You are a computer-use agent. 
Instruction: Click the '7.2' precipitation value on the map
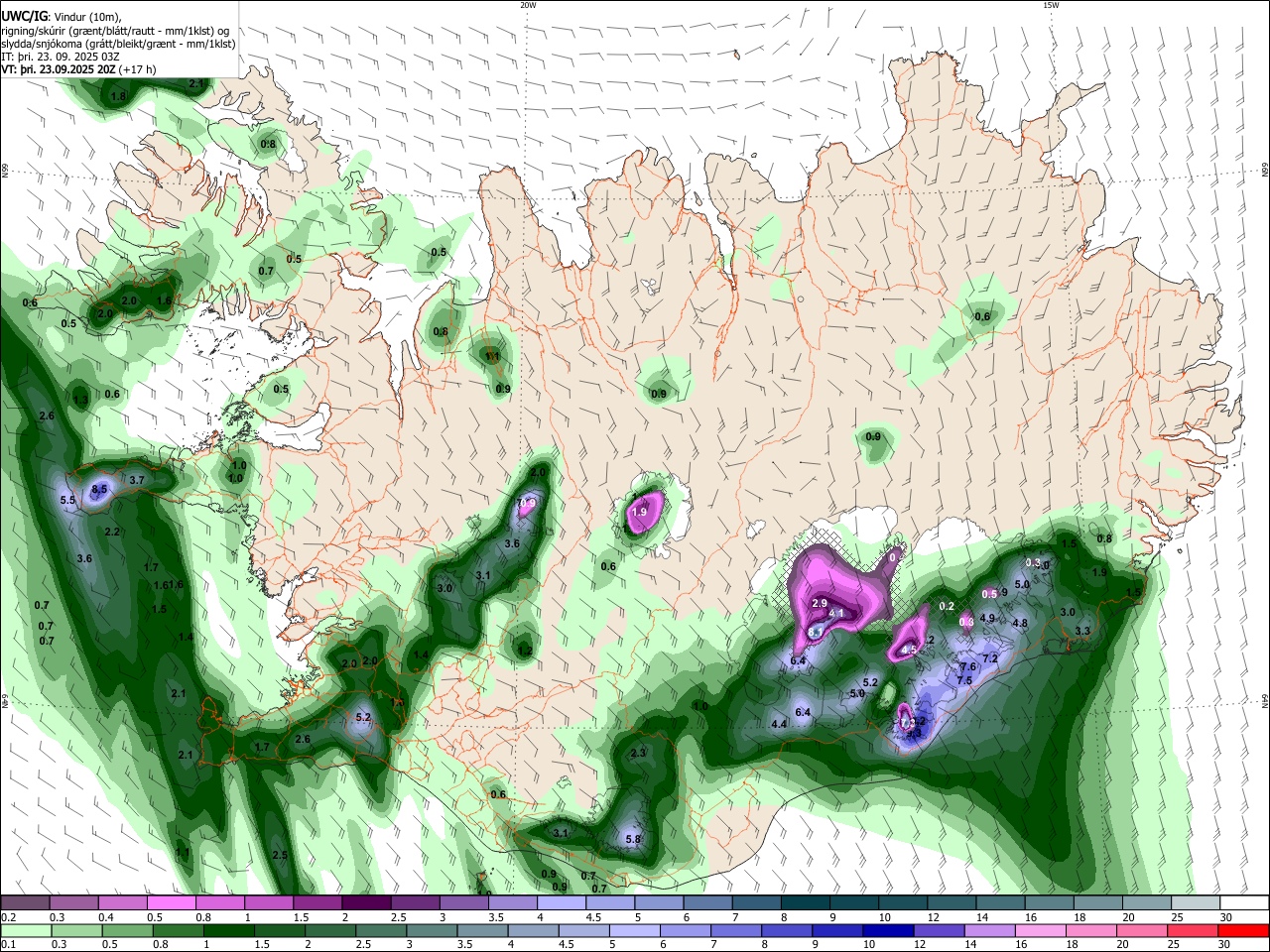click(989, 658)
